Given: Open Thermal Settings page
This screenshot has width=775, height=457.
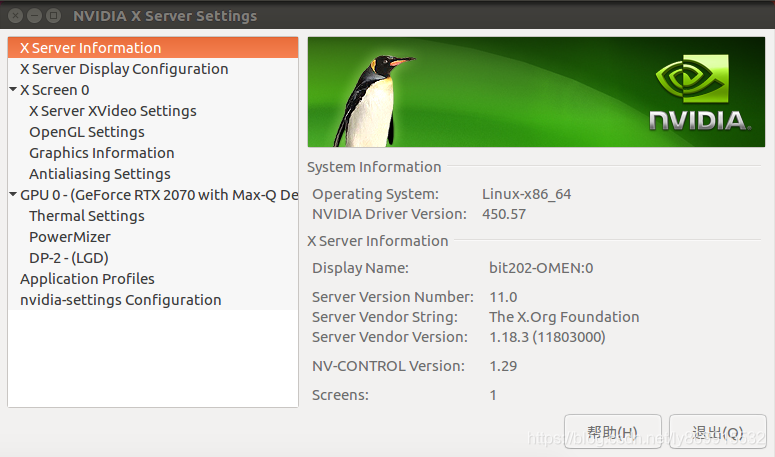Looking at the screenshot, I should pos(87,216).
